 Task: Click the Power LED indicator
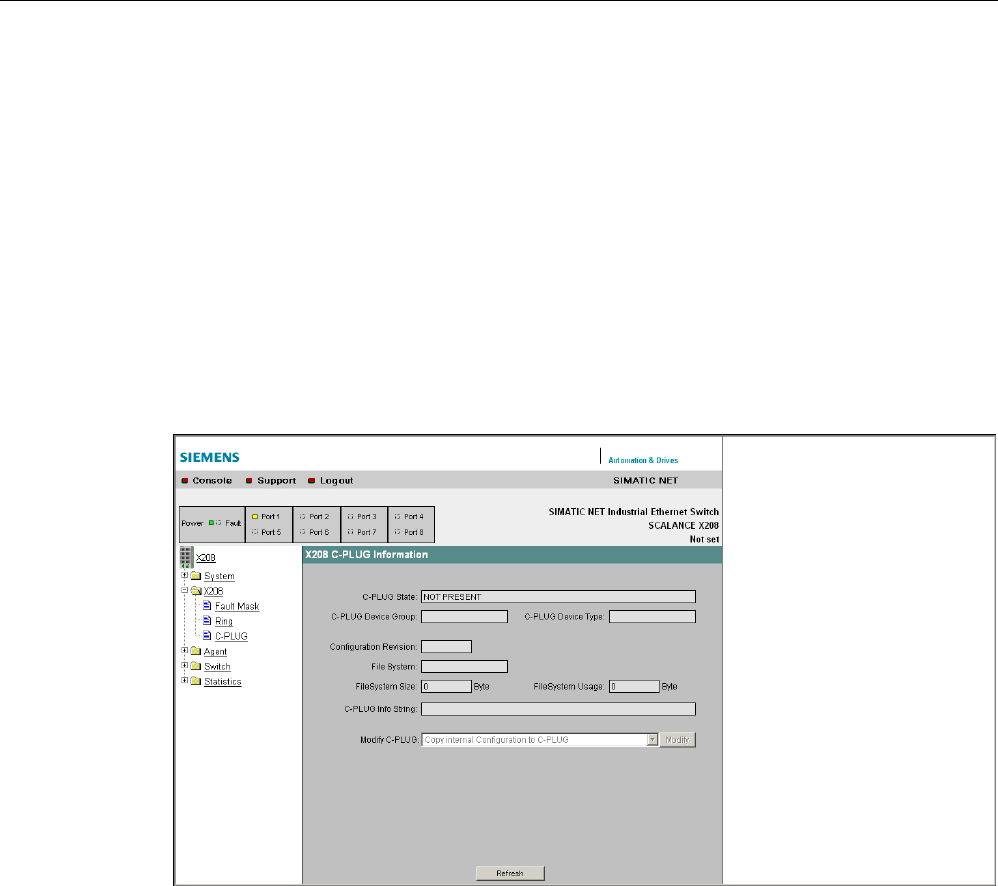point(211,523)
